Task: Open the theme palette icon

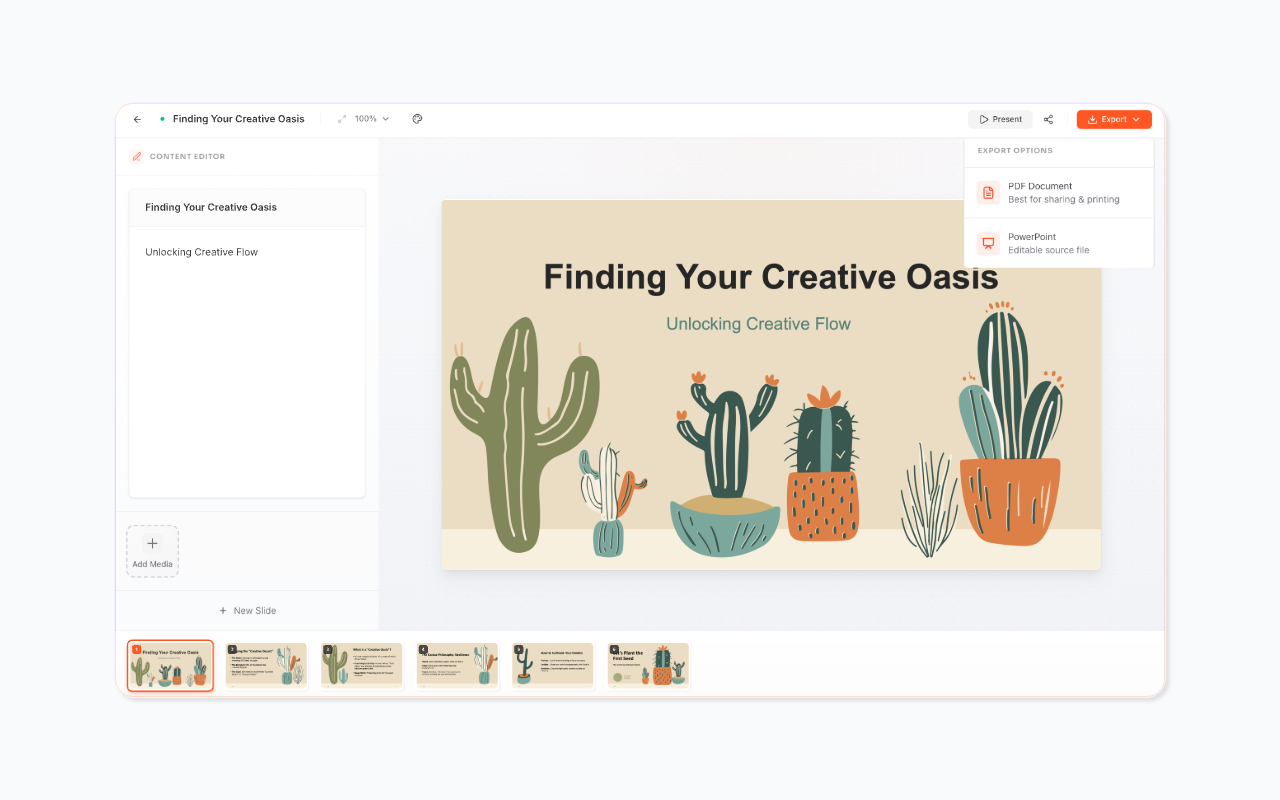Action: pyautogui.click(x=417, y=119)
